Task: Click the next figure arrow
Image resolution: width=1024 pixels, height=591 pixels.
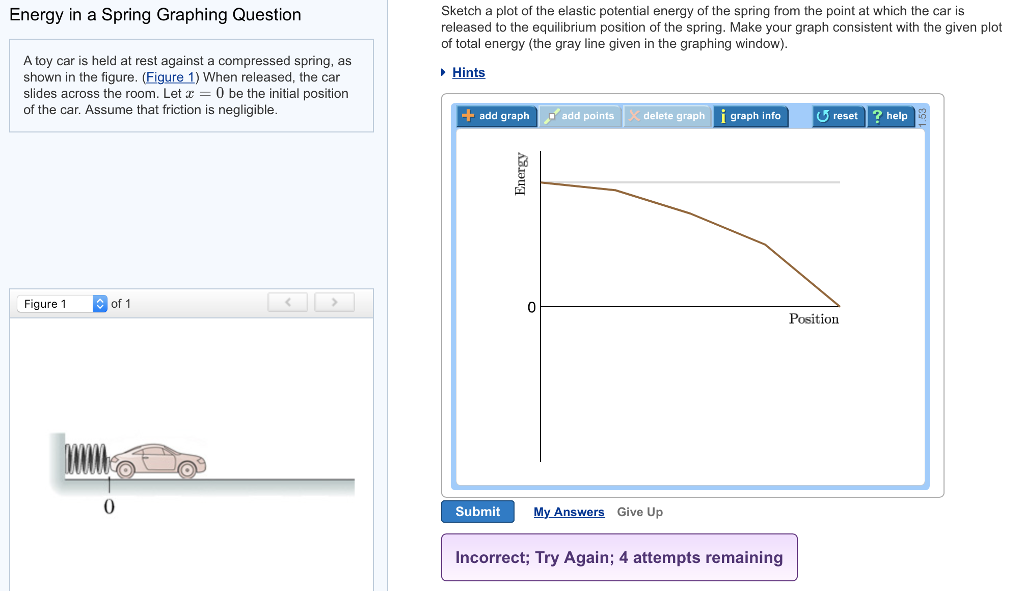Action: tap(335, 301)
